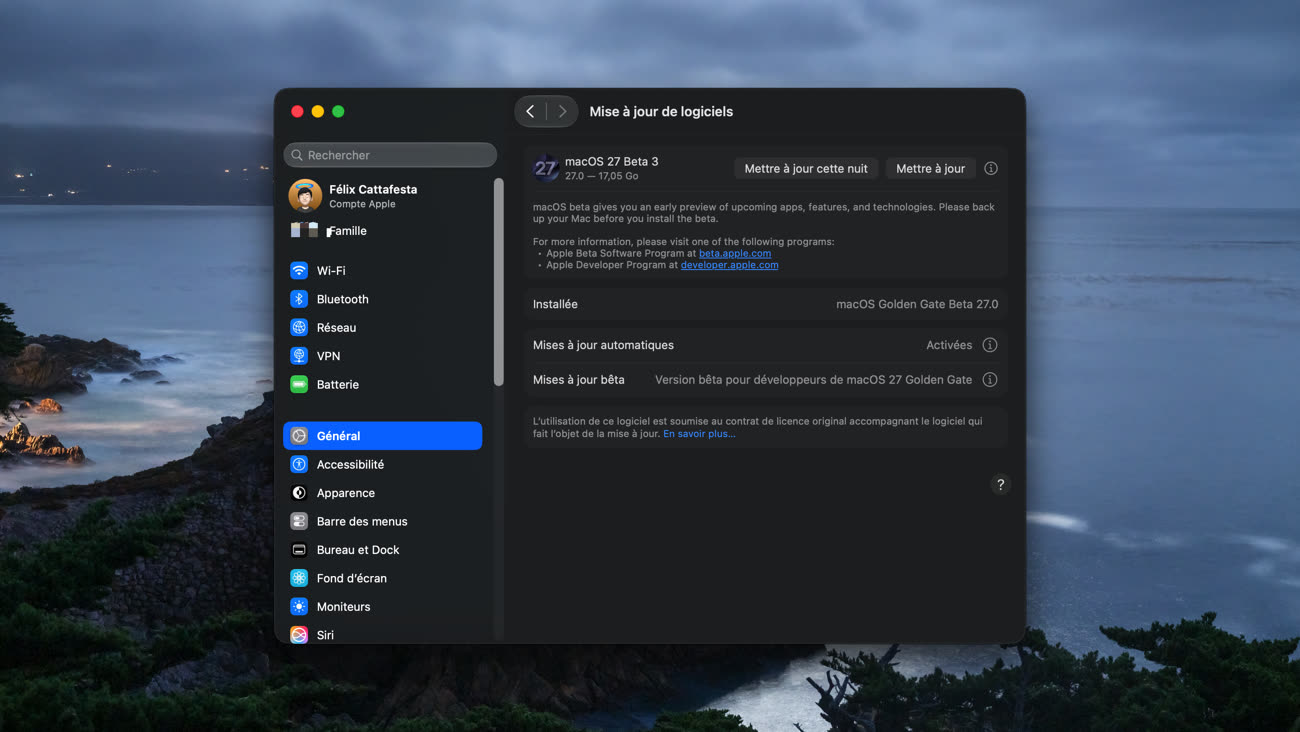The image size is (1300, 732).
Task: Minimize window with the yellow button
Action: (318, 112)
